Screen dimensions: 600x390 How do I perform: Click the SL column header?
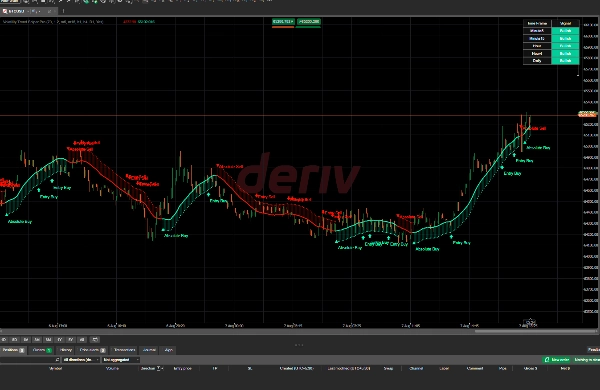coord(249,368)
